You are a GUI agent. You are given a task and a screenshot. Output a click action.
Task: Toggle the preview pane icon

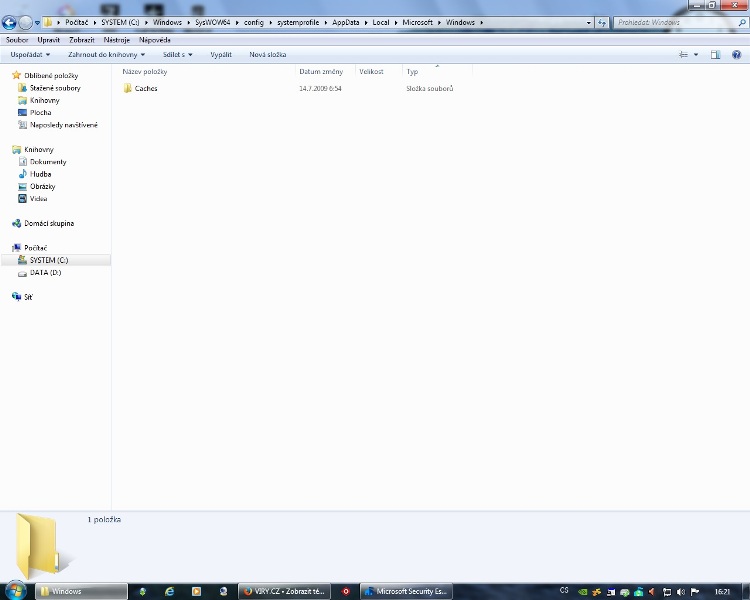(715, 54)
